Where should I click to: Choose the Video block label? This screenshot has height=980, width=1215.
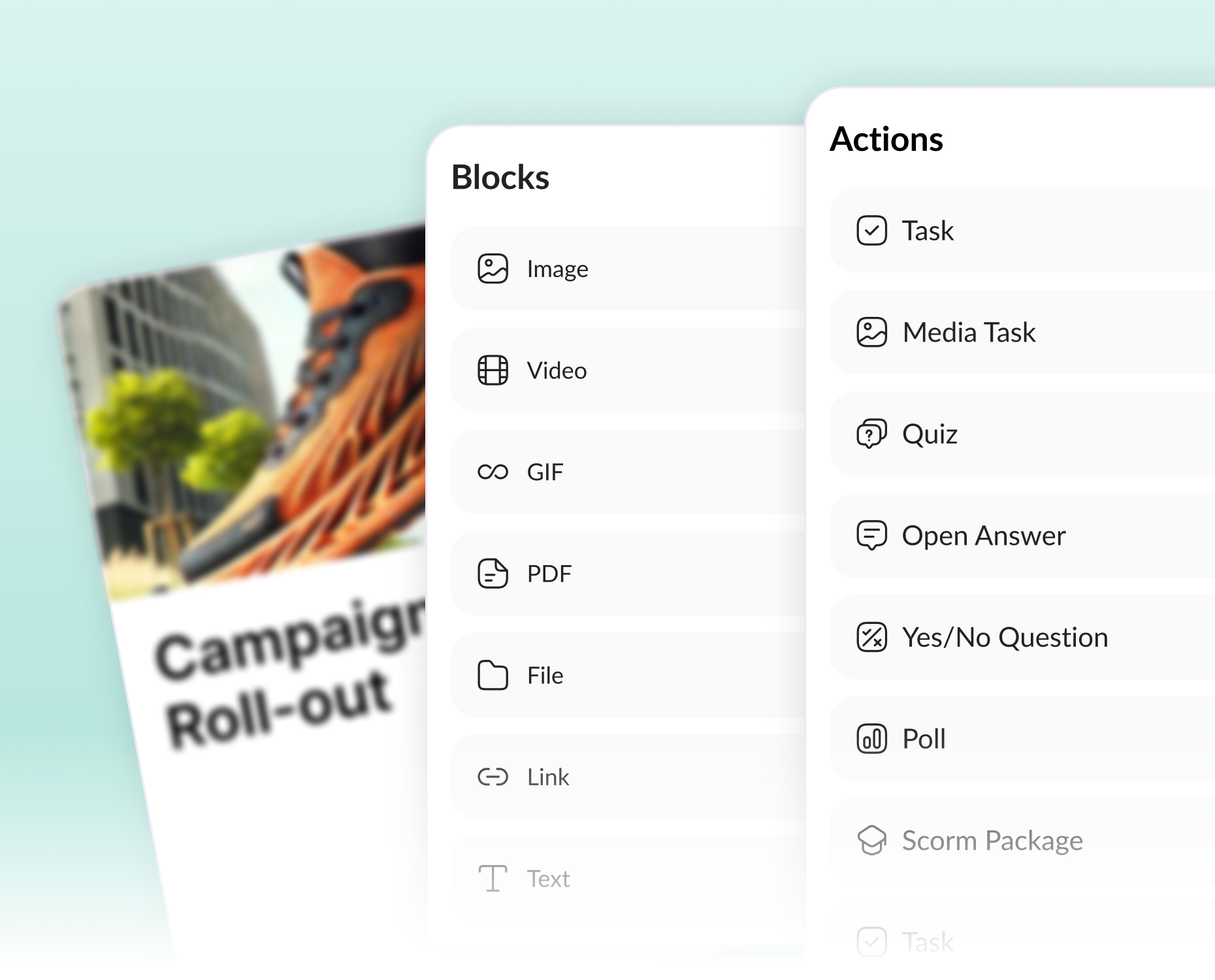coord(557,370)
